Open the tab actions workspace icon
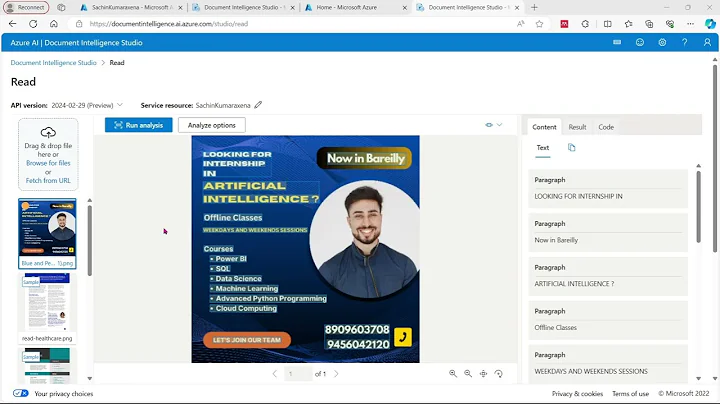The height and width of the screenshot is (404, 720). [x=61, y=7]
